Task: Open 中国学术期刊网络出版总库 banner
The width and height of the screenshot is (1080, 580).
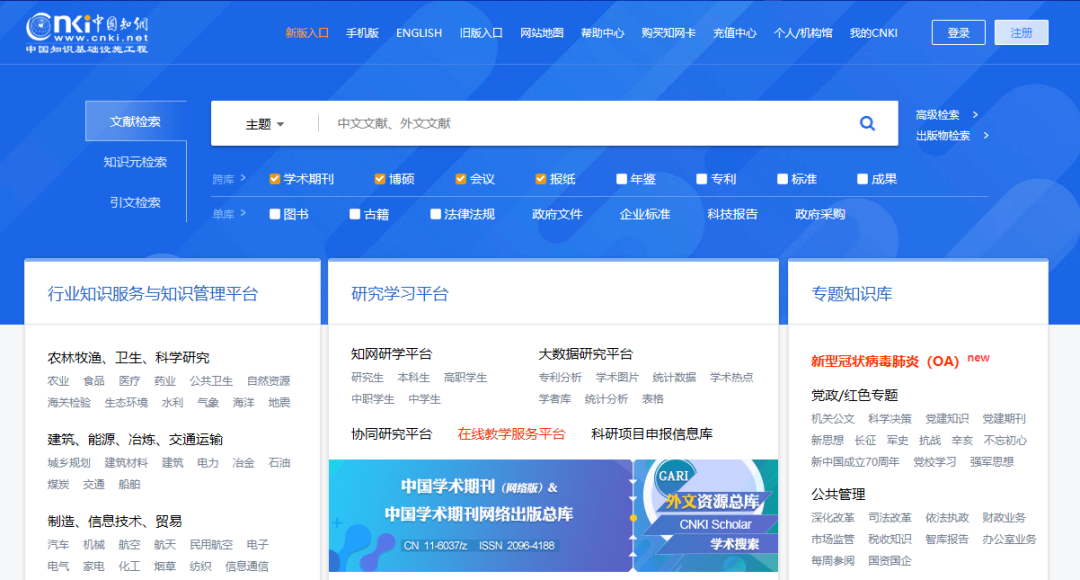Action: coord(480,515)
